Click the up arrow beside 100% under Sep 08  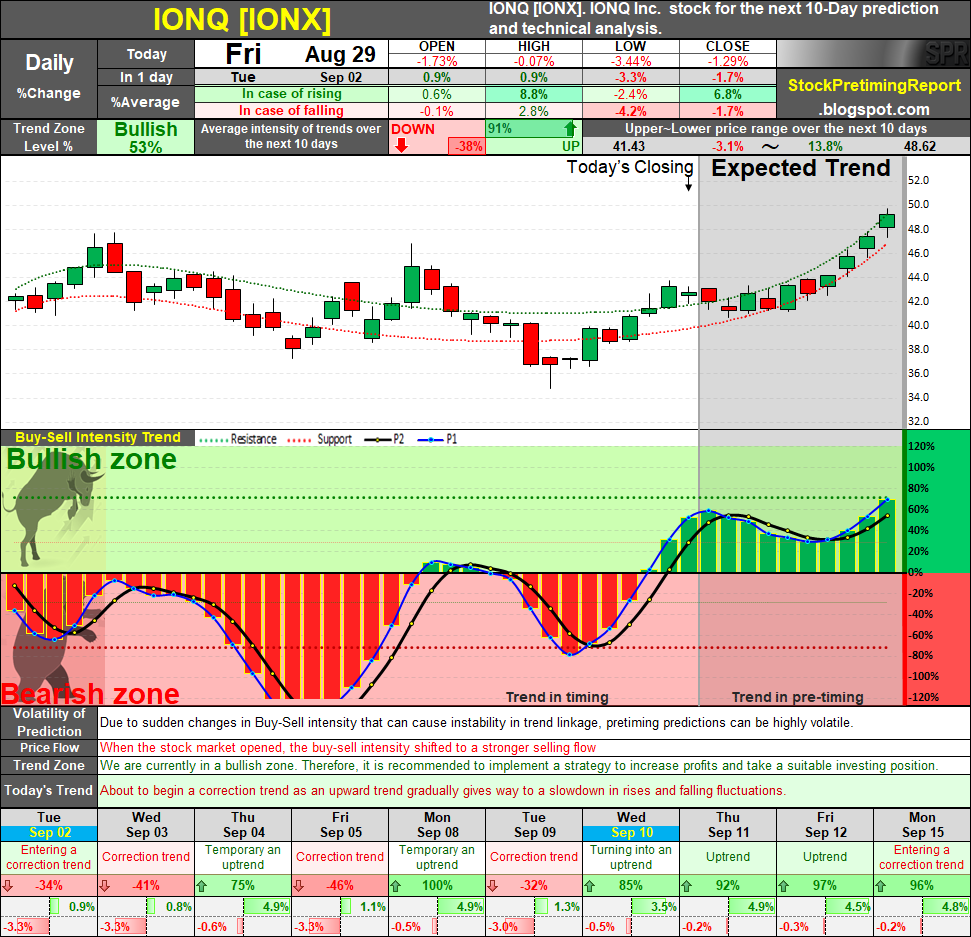pyautogui.click(x=396, y=886)
